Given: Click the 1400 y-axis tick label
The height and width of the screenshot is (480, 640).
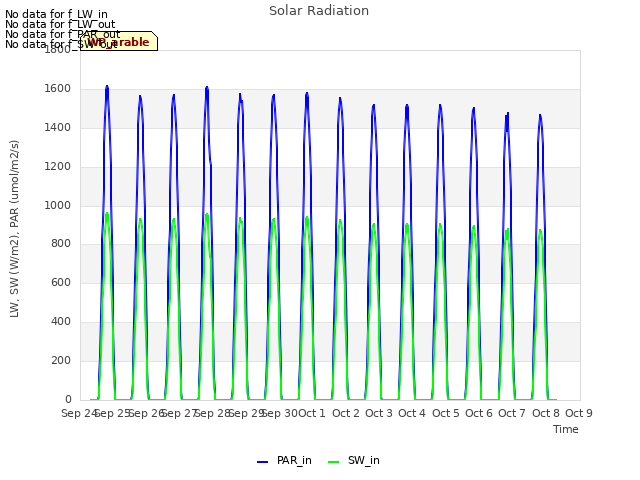Looking at the screenshot, I should [58, 128].
